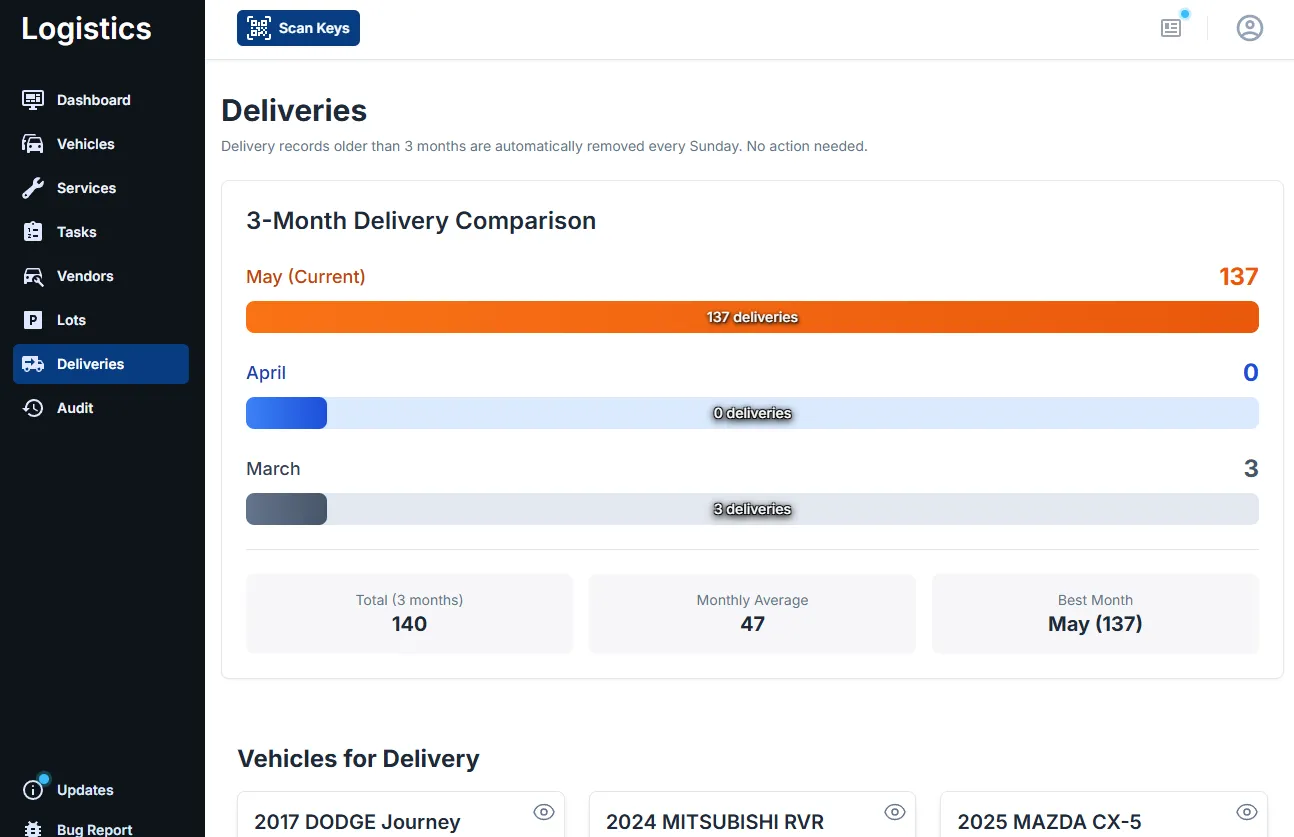Open the Audit section
Viewport: 1294px width, 837px height.
coord(101,408)
